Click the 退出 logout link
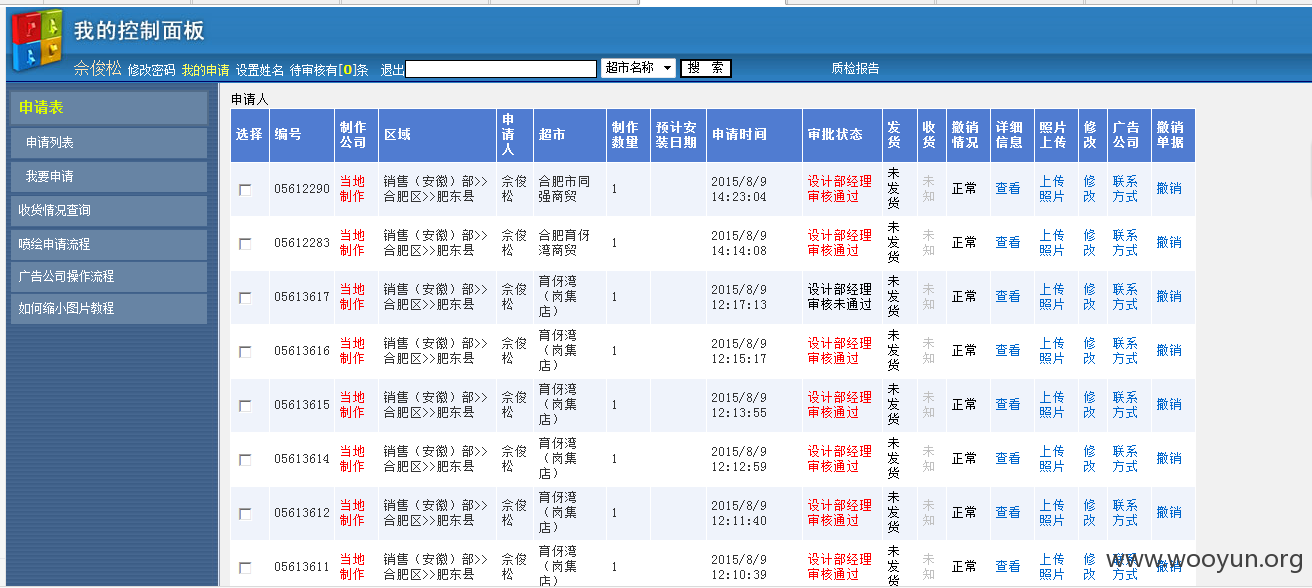1312x588 pixels. coord(393,70)
